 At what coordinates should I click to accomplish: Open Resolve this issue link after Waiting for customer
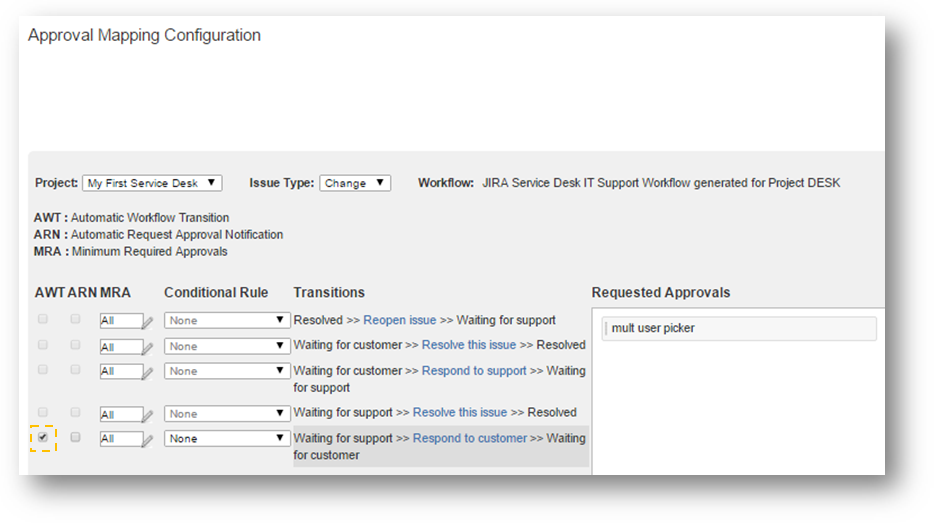point(468,345)
